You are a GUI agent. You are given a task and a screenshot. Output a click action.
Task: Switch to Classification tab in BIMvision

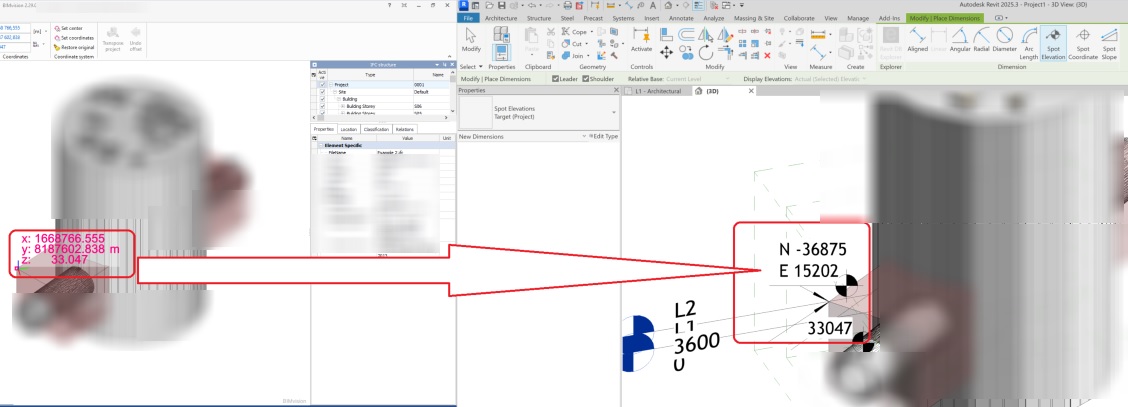point(376,129)
